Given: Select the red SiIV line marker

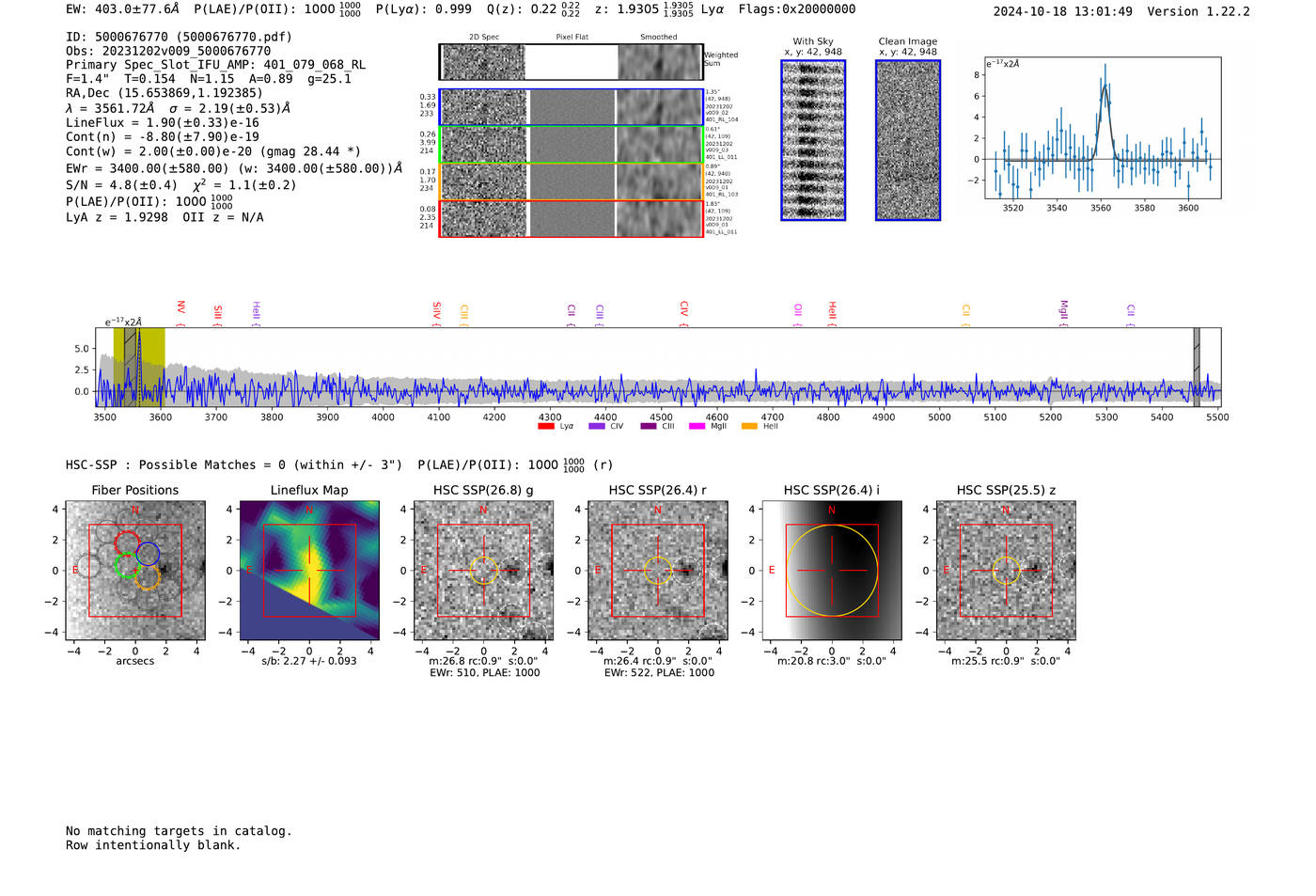Looking at the screenshot, I should click(x=436, y=315).
